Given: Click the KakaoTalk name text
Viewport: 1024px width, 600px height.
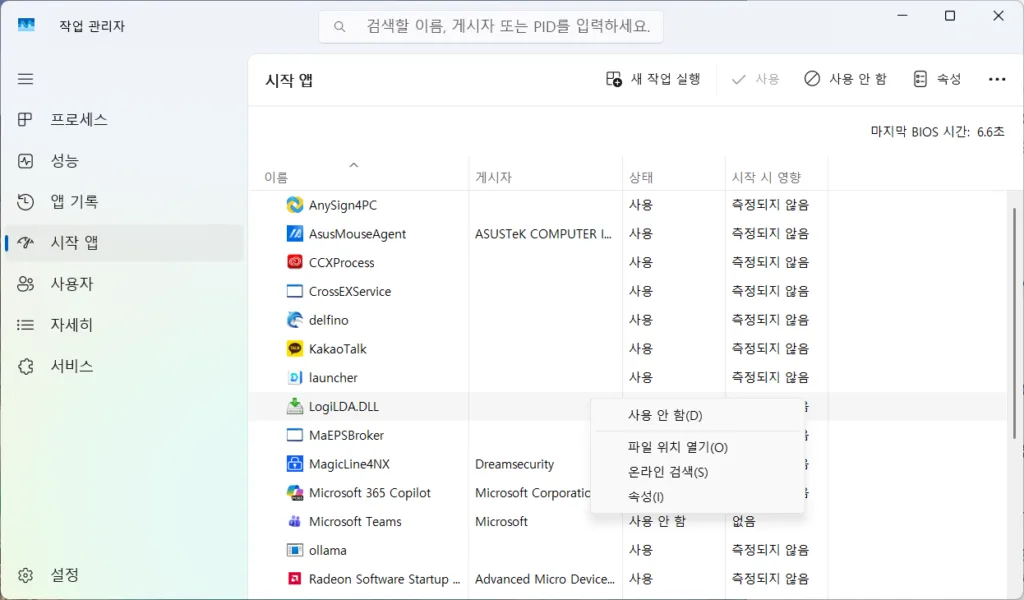Looking at the screenshot, I should coord(338,349).
